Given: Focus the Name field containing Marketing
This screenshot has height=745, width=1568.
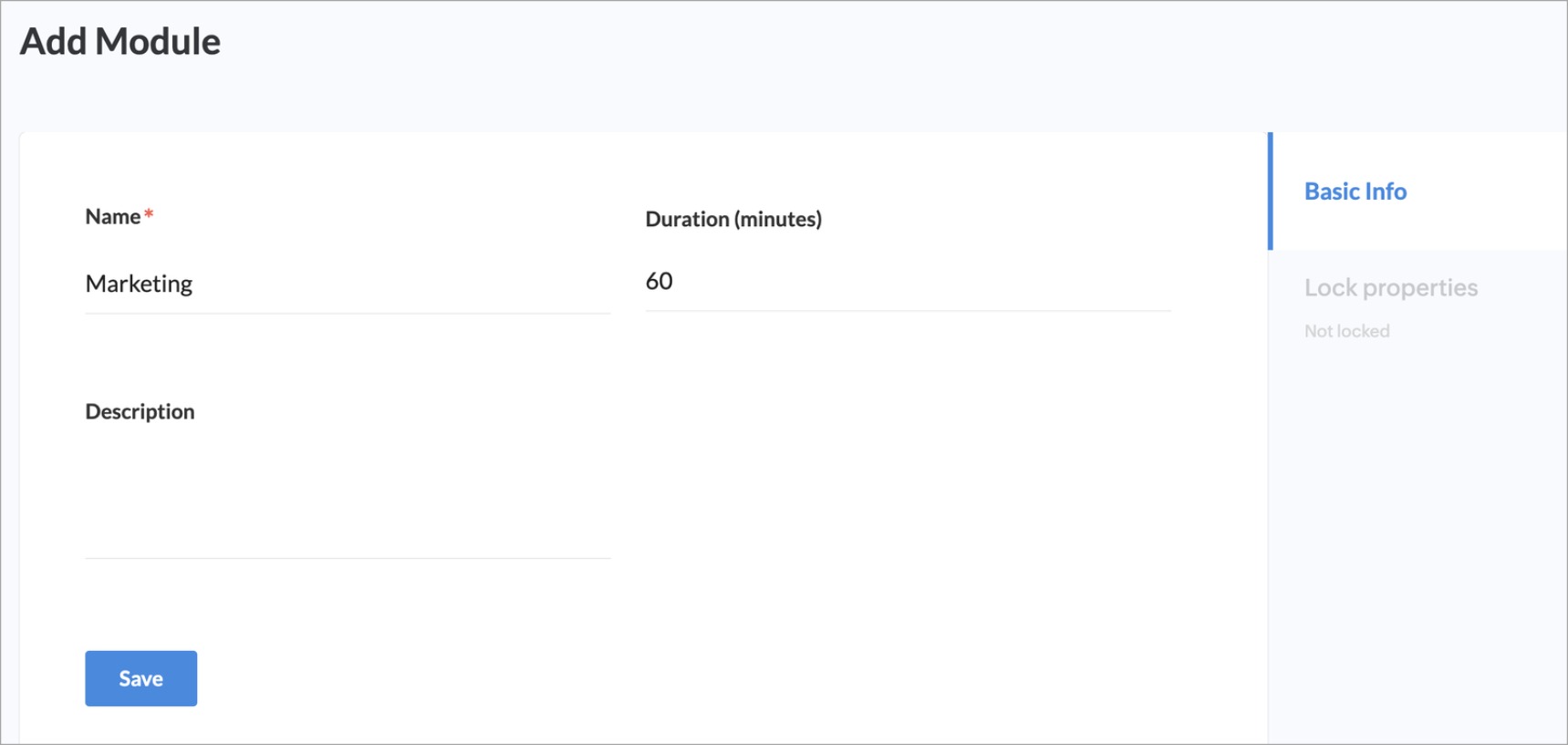Looking at the screenshot, I should point(347,284).
